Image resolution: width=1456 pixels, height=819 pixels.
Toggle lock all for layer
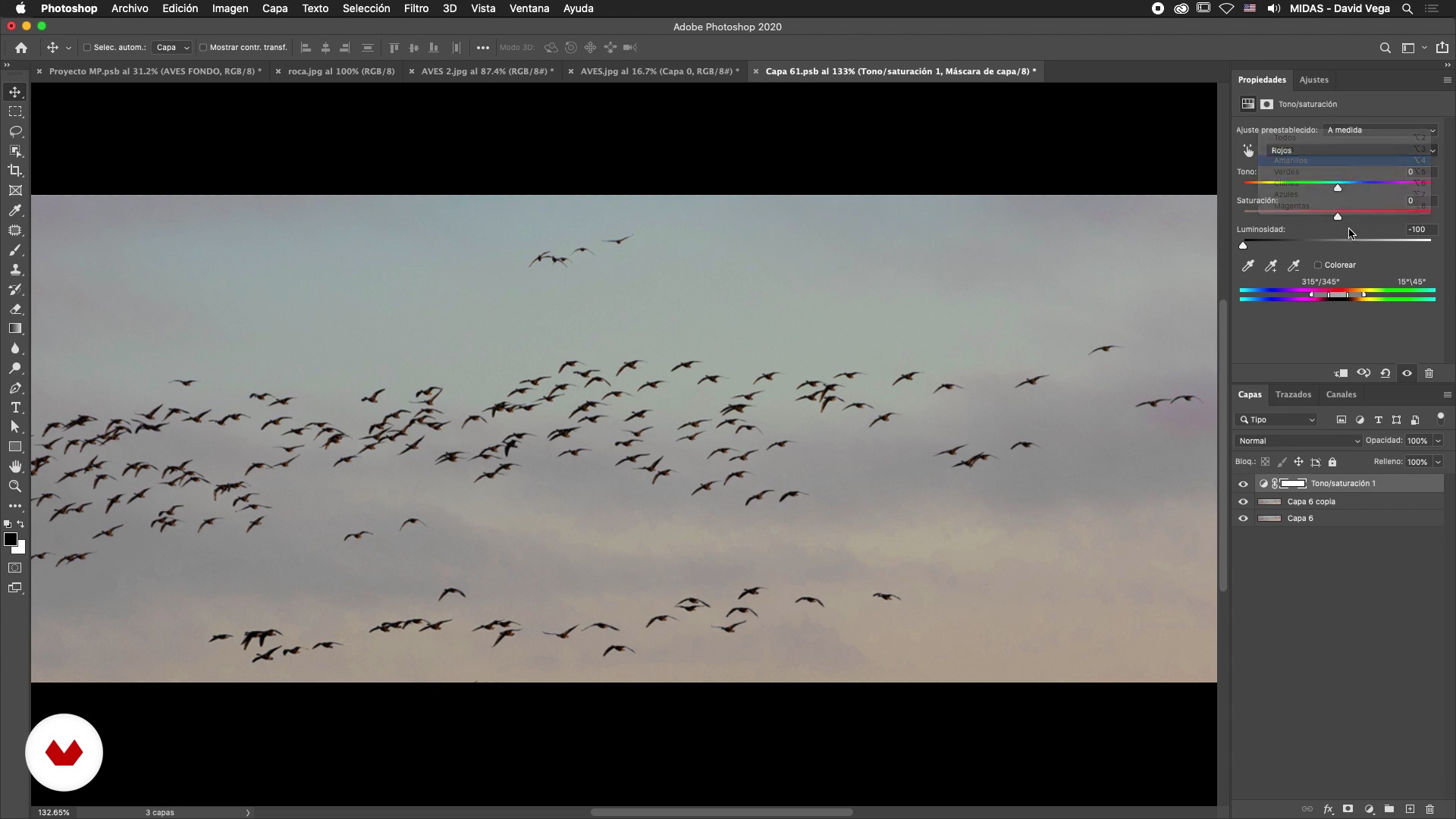(1332, 462)
